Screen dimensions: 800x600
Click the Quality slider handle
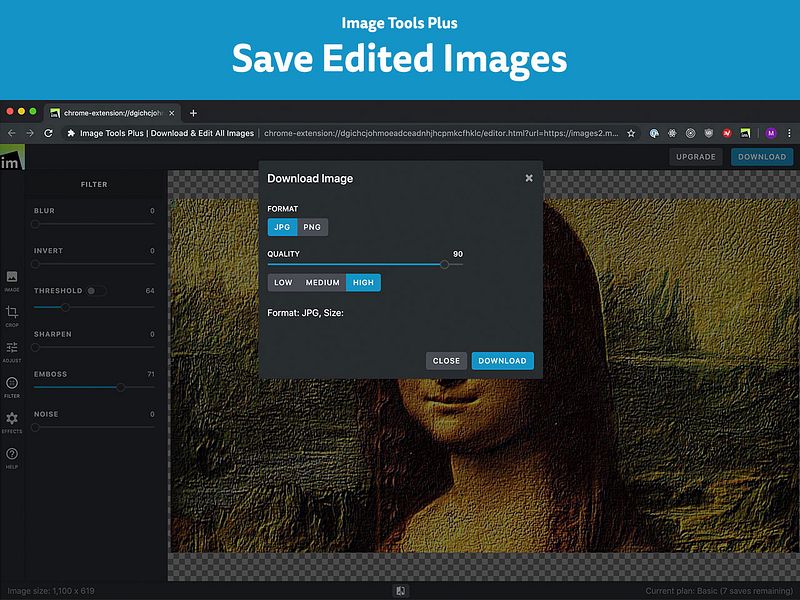[x=444, y=264]
